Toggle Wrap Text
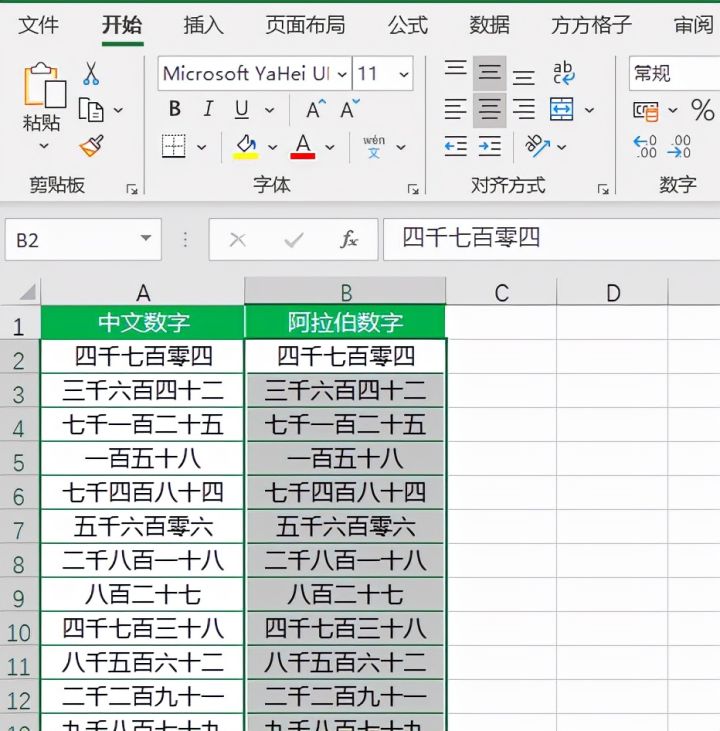 click(563, 73)
